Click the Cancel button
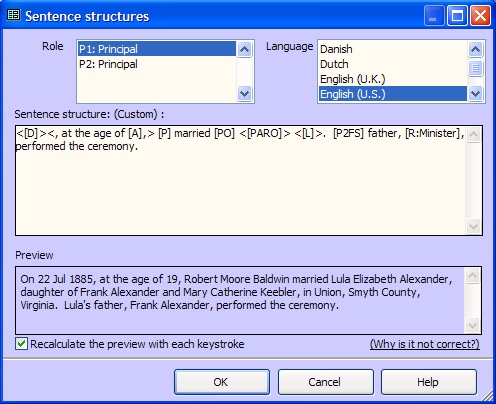Screen dimensions: 496x404 click(326, 382)
